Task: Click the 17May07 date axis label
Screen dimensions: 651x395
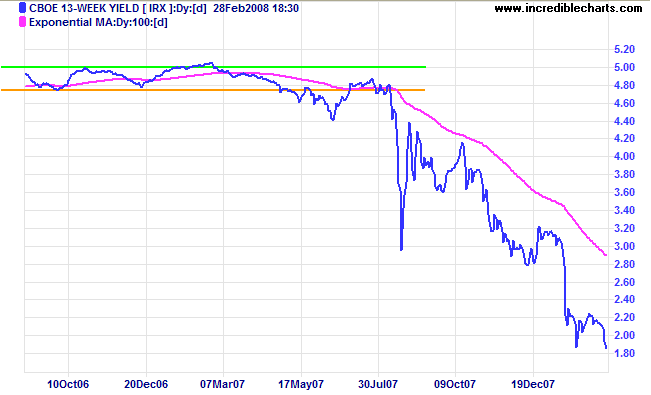Action: (x=301, y=384)
